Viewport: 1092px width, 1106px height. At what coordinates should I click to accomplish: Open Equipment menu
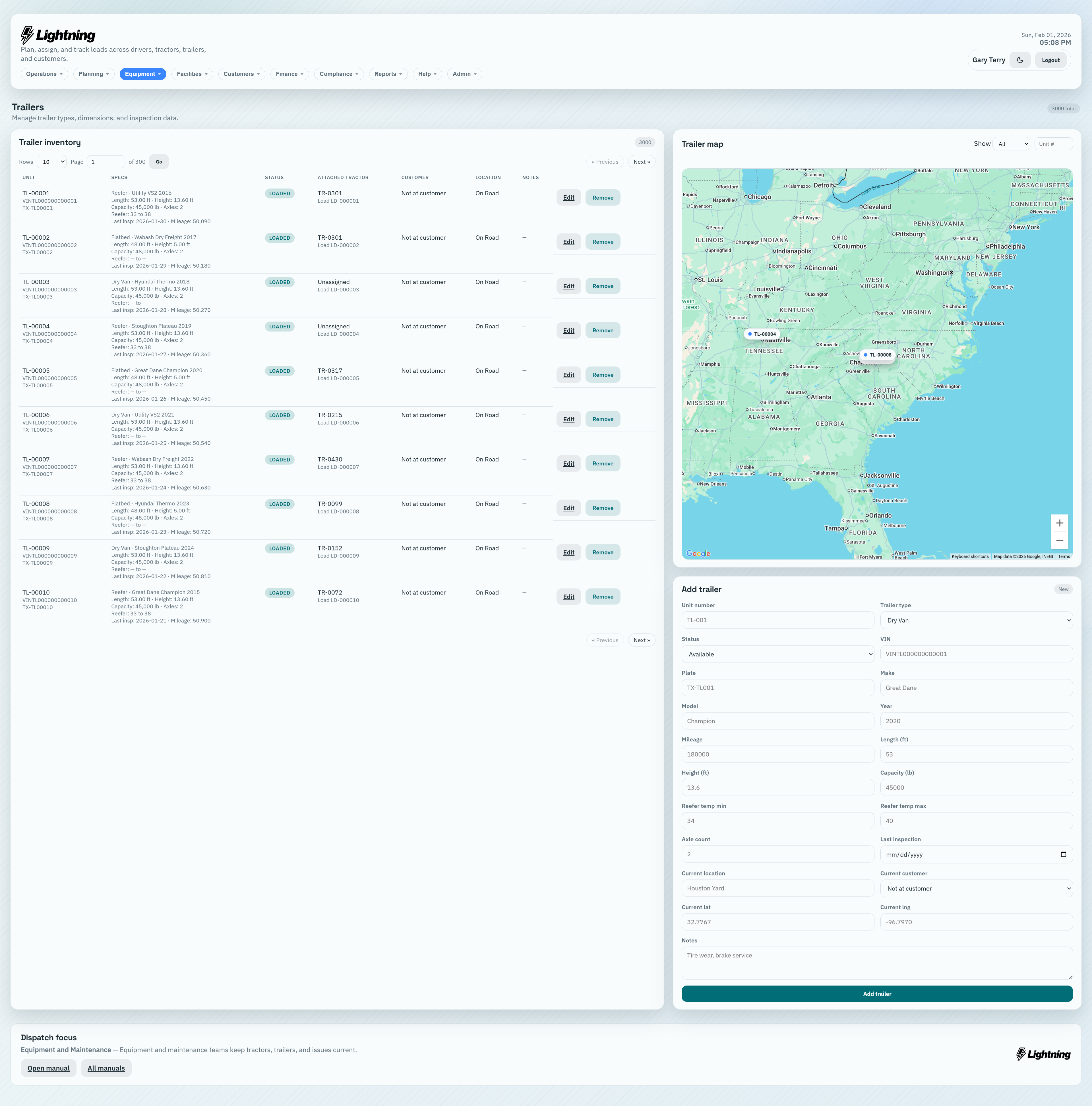(142, 74)
